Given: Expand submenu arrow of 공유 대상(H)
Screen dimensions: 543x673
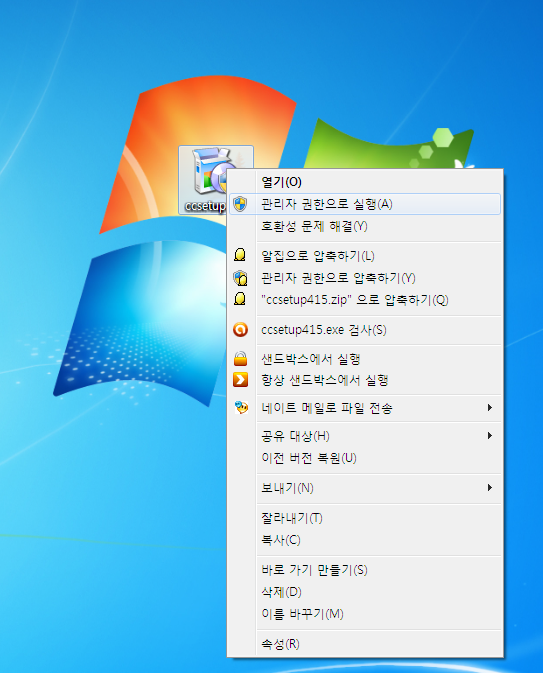Looking at the screenshot, I should (x=490, y=436).
